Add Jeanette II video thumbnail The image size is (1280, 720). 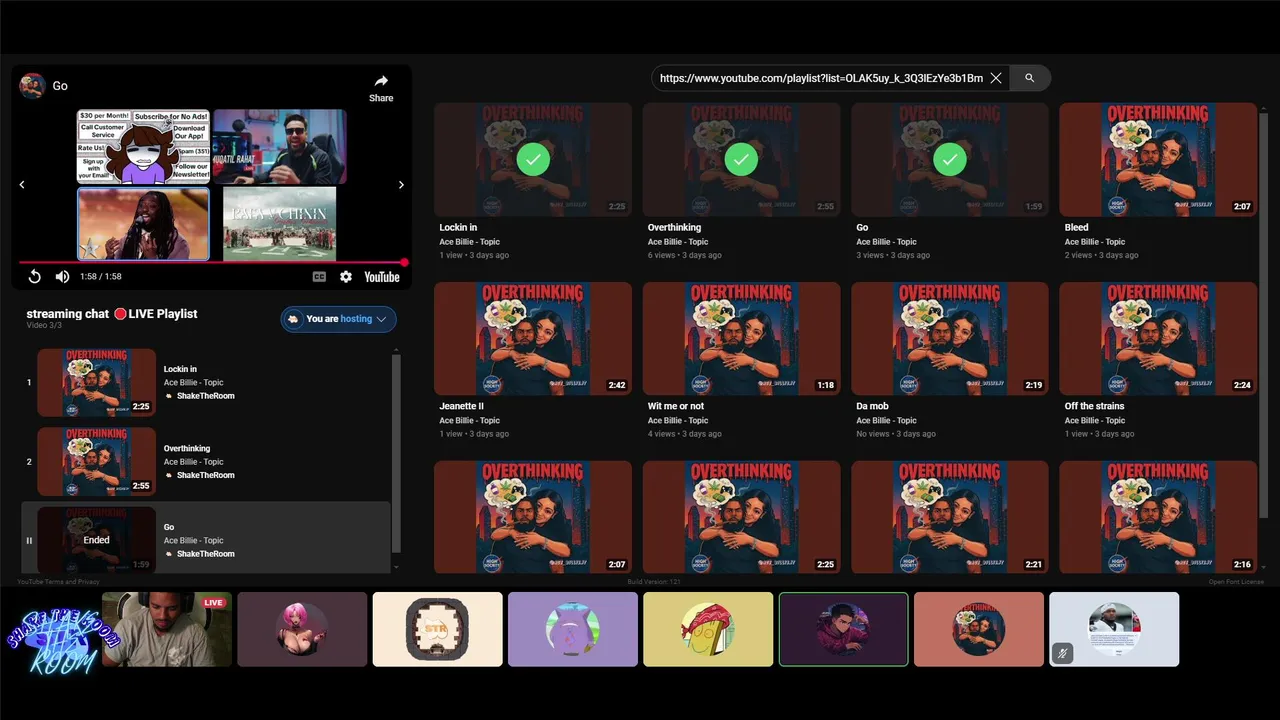coord(533,338)
